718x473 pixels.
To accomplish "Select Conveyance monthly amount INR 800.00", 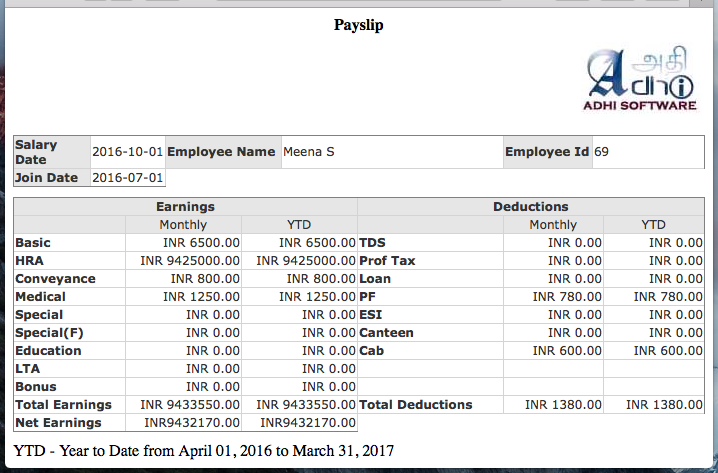I will click(205, 279).
